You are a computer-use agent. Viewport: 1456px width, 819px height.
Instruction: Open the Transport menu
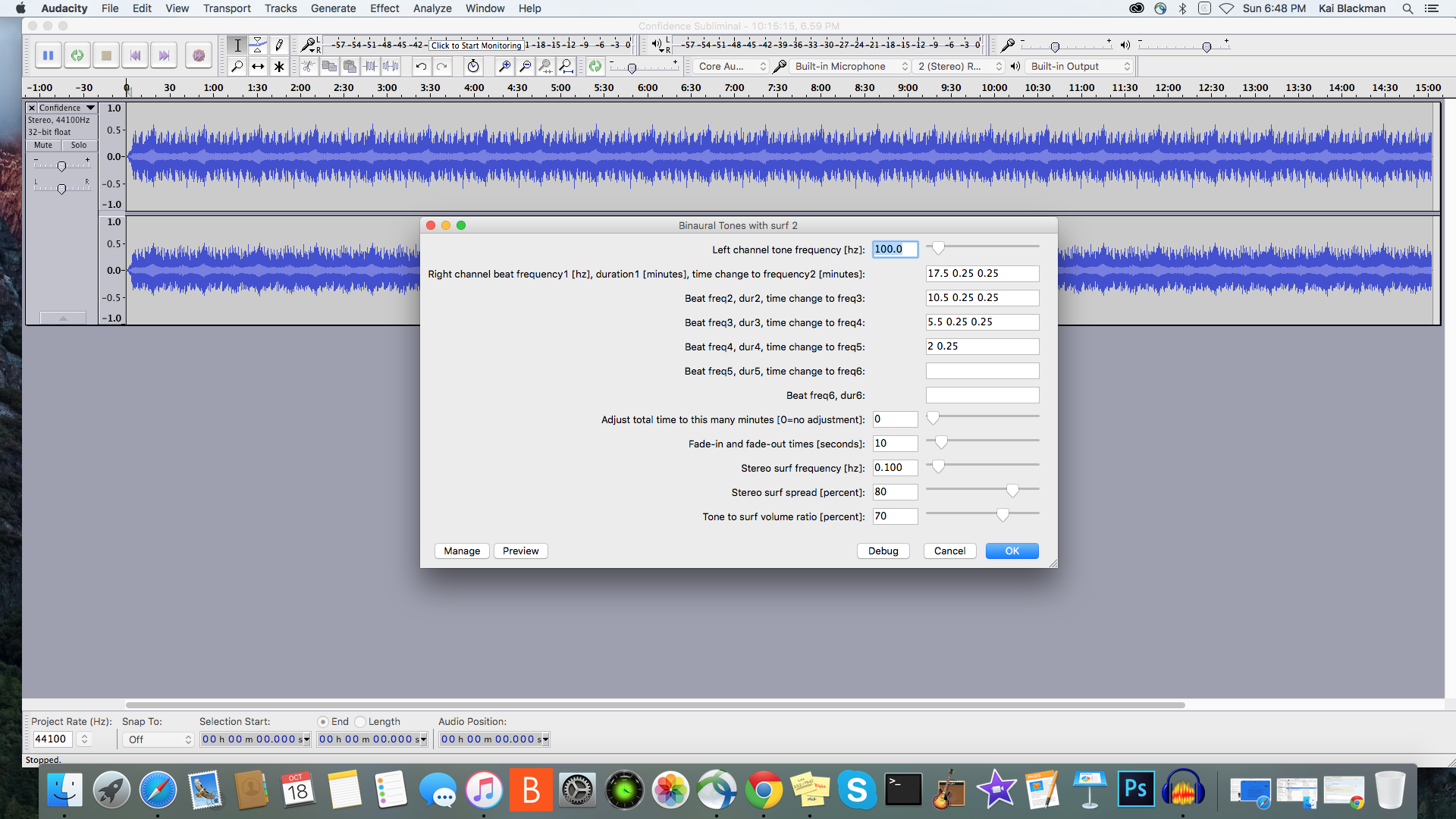[x=227, y=8]
